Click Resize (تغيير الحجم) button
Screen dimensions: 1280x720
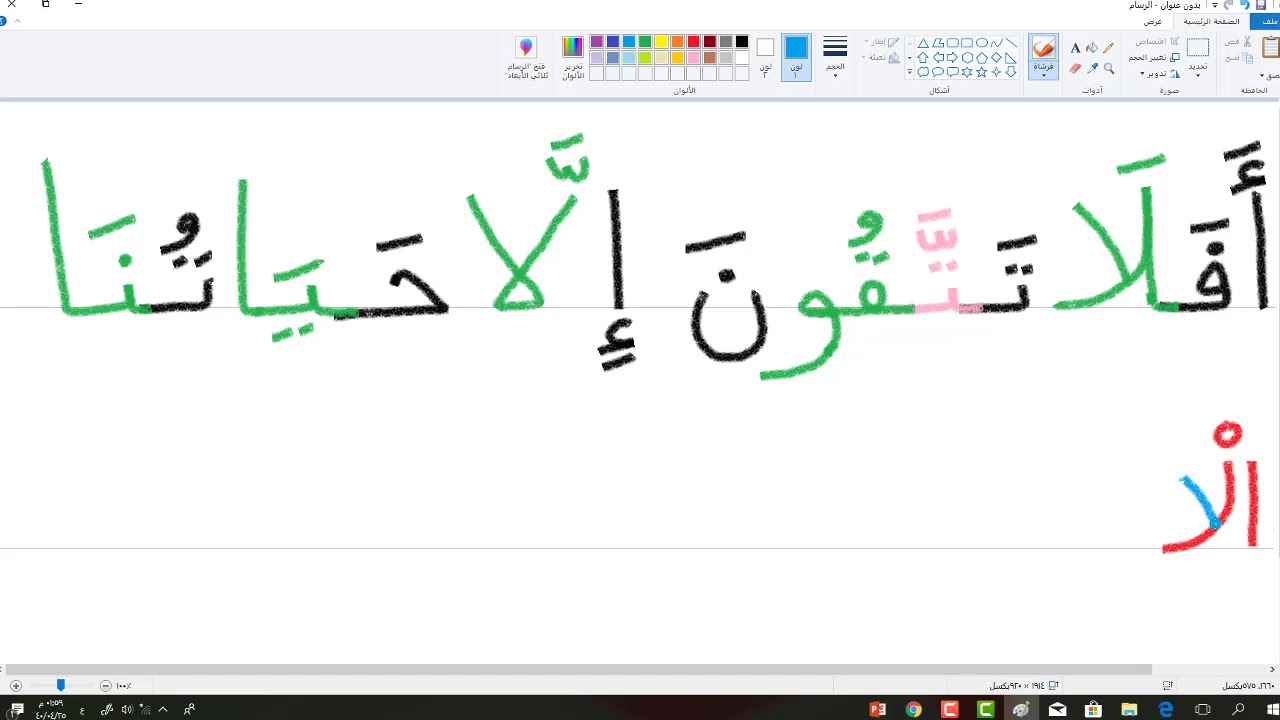[1154, 58]
